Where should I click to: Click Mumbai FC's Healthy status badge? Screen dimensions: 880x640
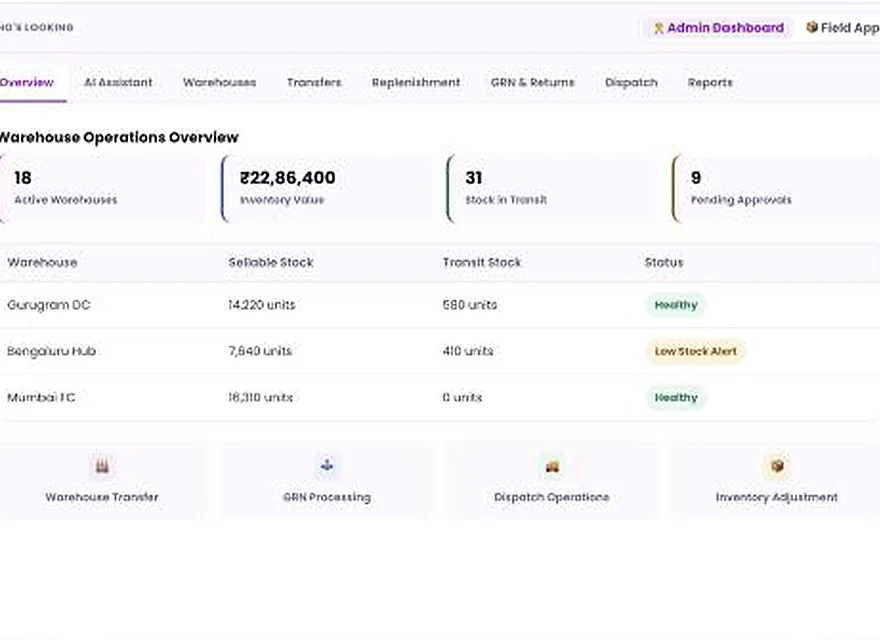pos(676,397)
